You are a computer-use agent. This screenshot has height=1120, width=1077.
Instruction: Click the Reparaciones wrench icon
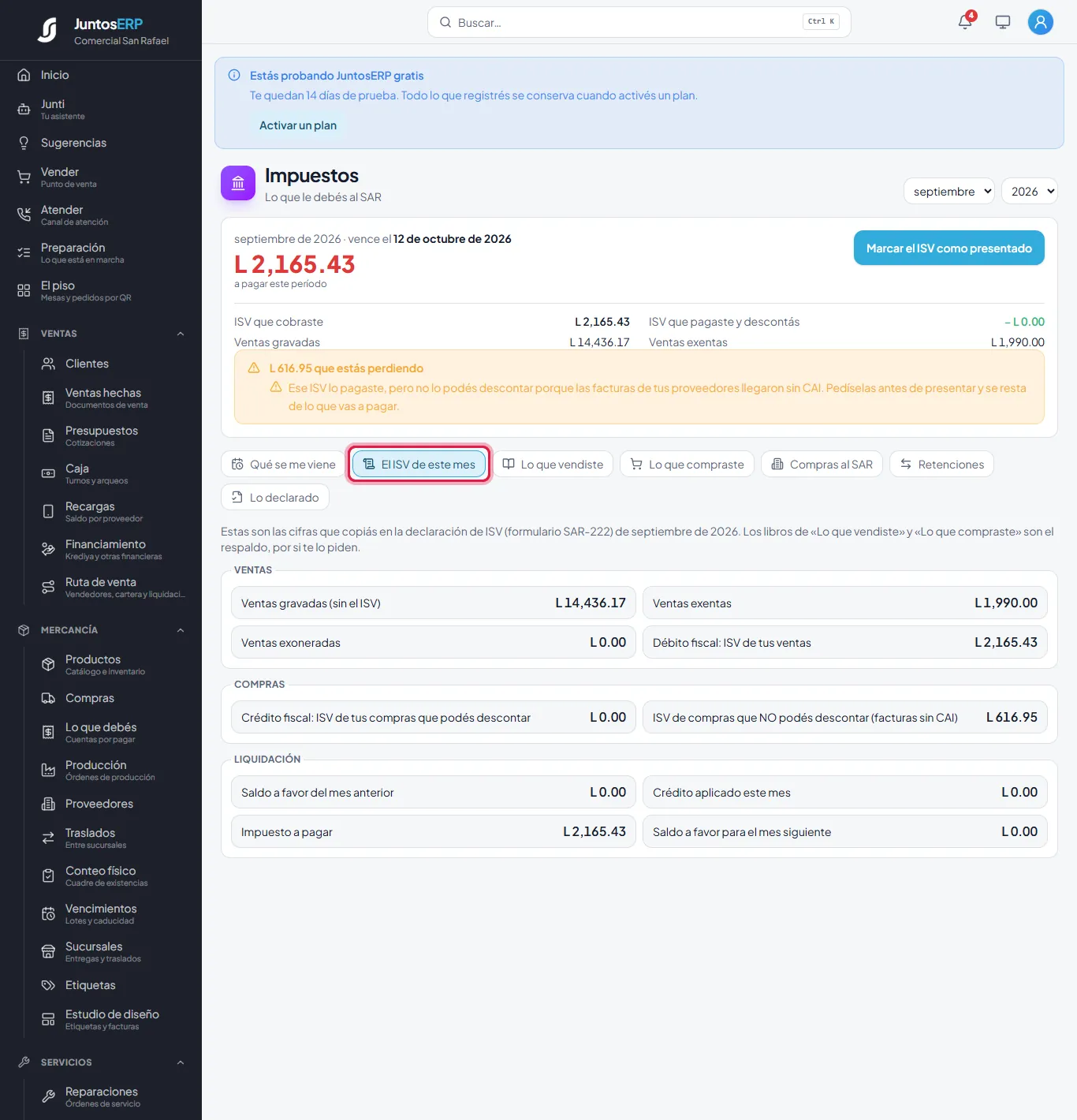(48, 1096)
